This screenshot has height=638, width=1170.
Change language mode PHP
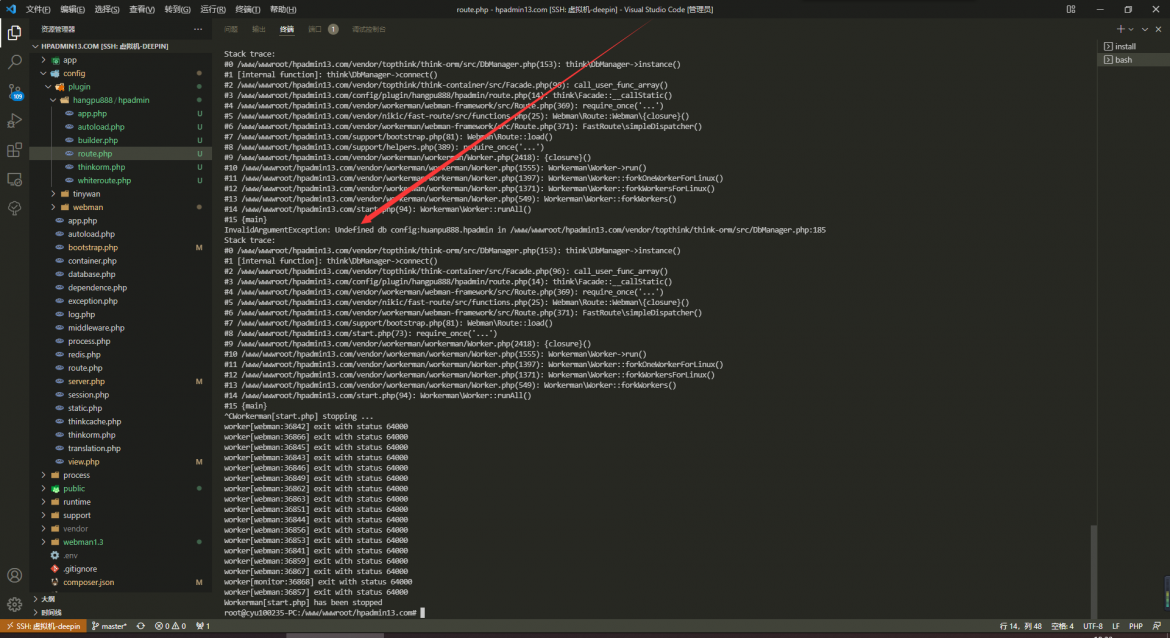pos(1136,626)
